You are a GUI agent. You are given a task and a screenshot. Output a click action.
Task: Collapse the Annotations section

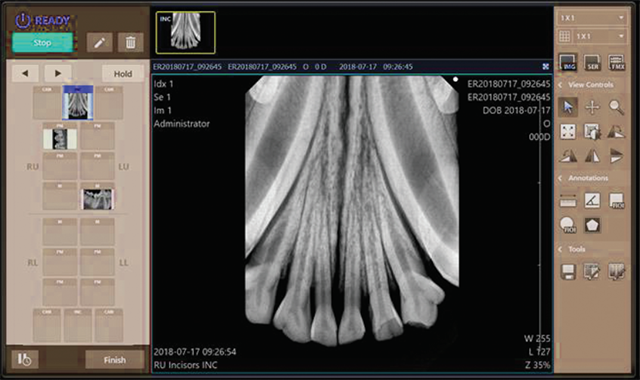pos(560,178)
